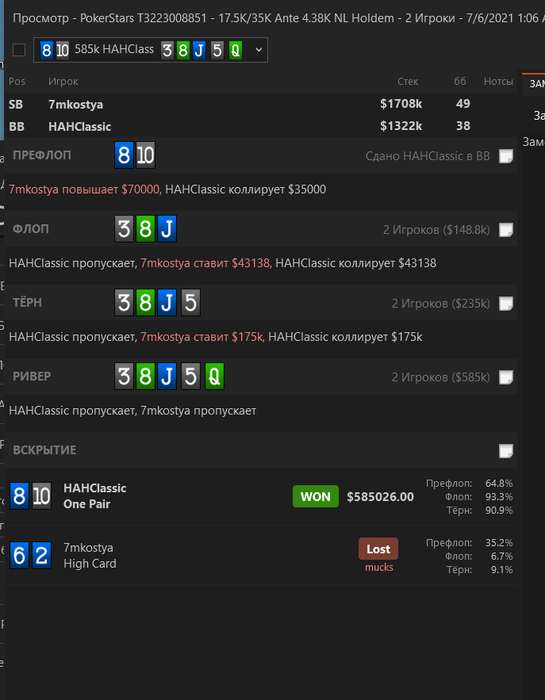545x700 pixels.
Task: Click the Стек column header
Action: coord(408,82)
